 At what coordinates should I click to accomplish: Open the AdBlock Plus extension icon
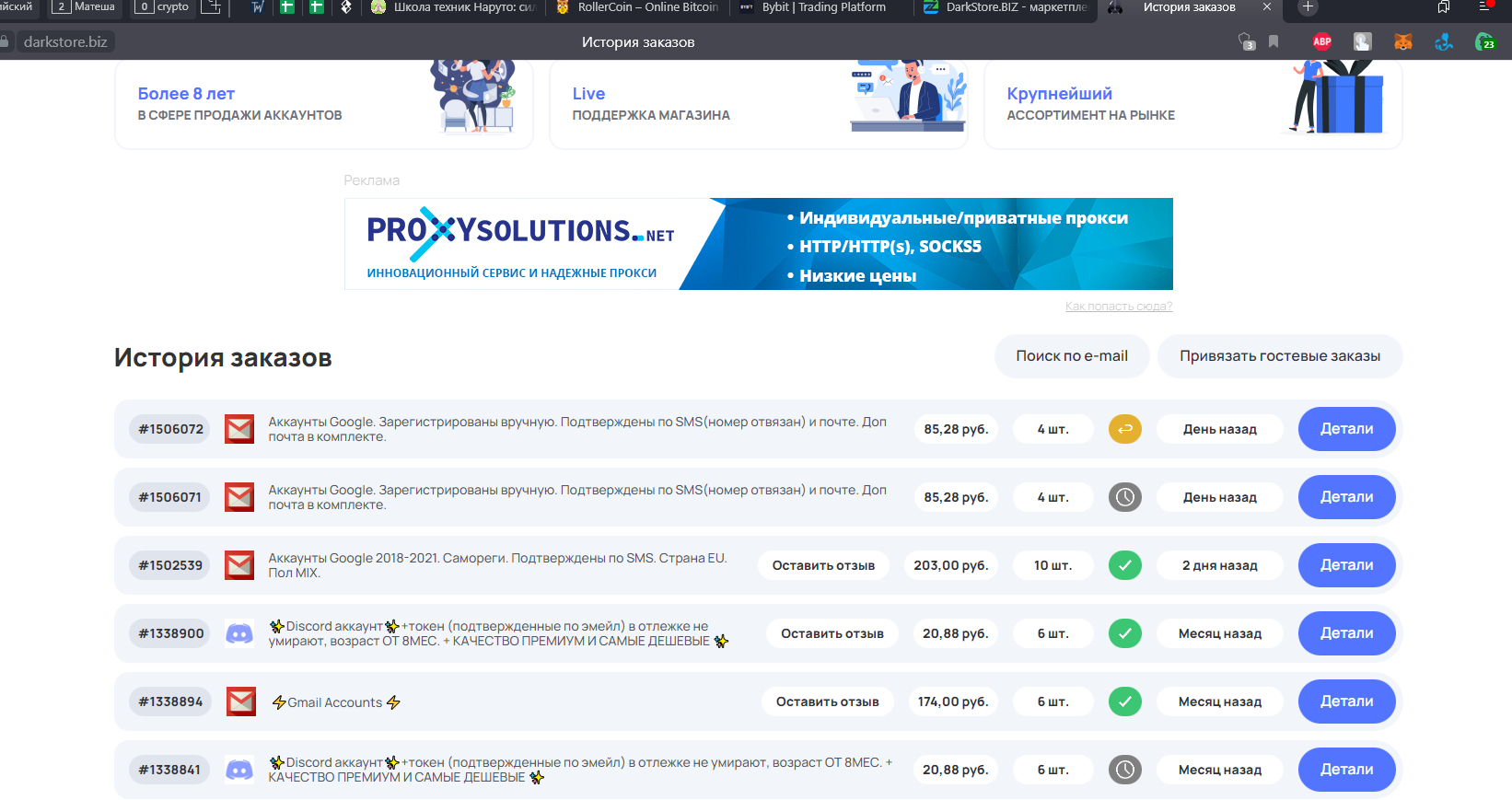tap(1322, 41)
